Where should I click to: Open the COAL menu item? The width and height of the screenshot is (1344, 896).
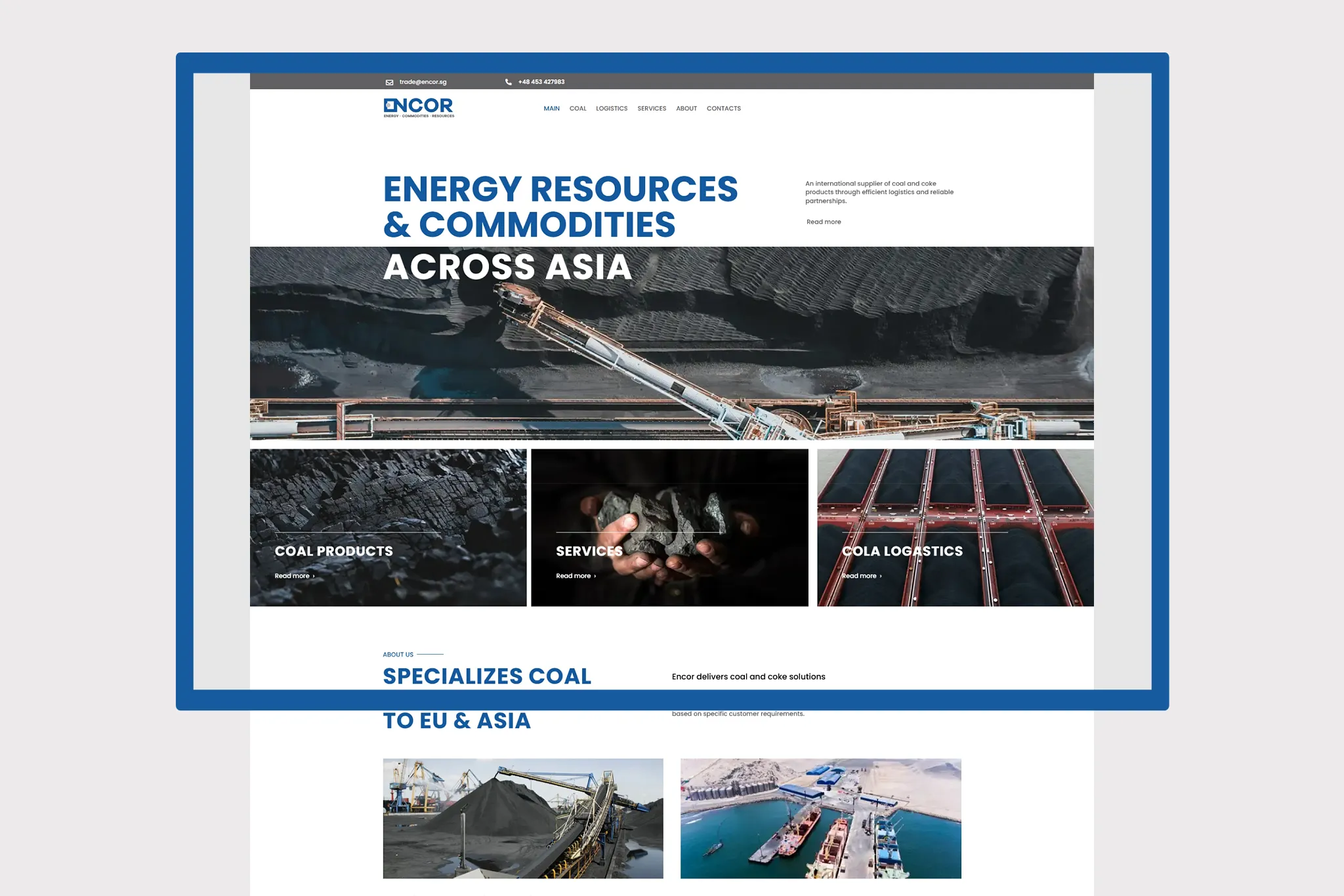577,109
